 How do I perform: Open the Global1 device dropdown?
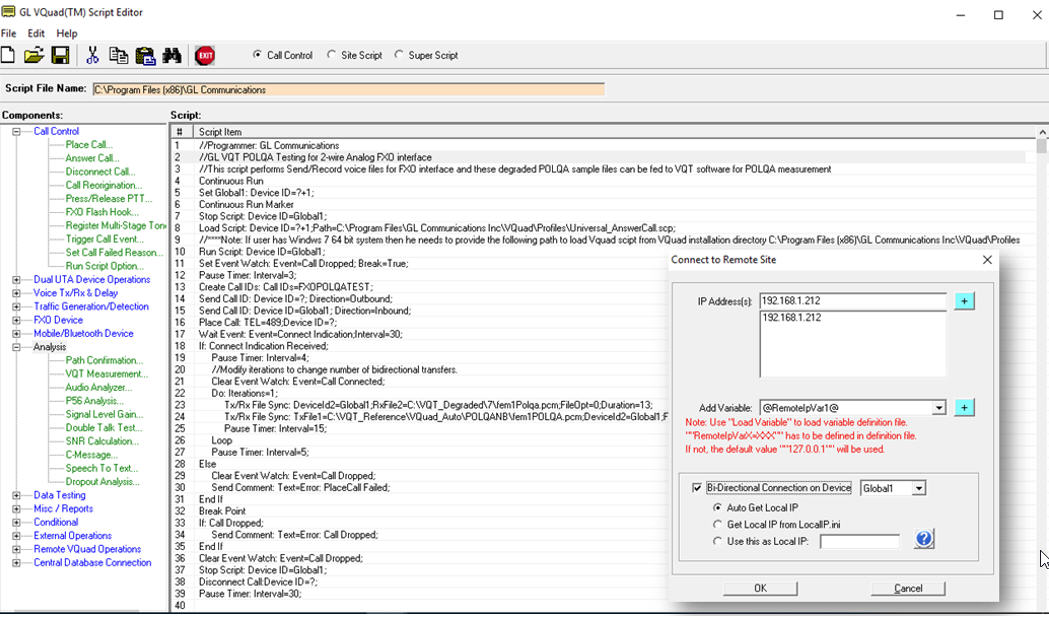point(919,489)
